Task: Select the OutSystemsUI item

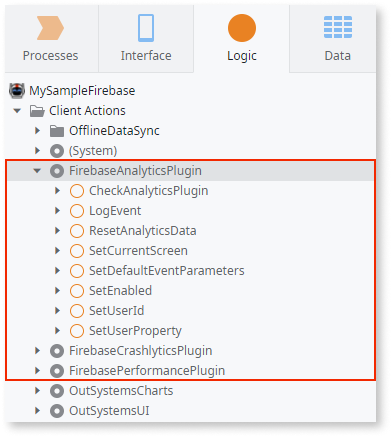Action: click(x=109, y=411)
